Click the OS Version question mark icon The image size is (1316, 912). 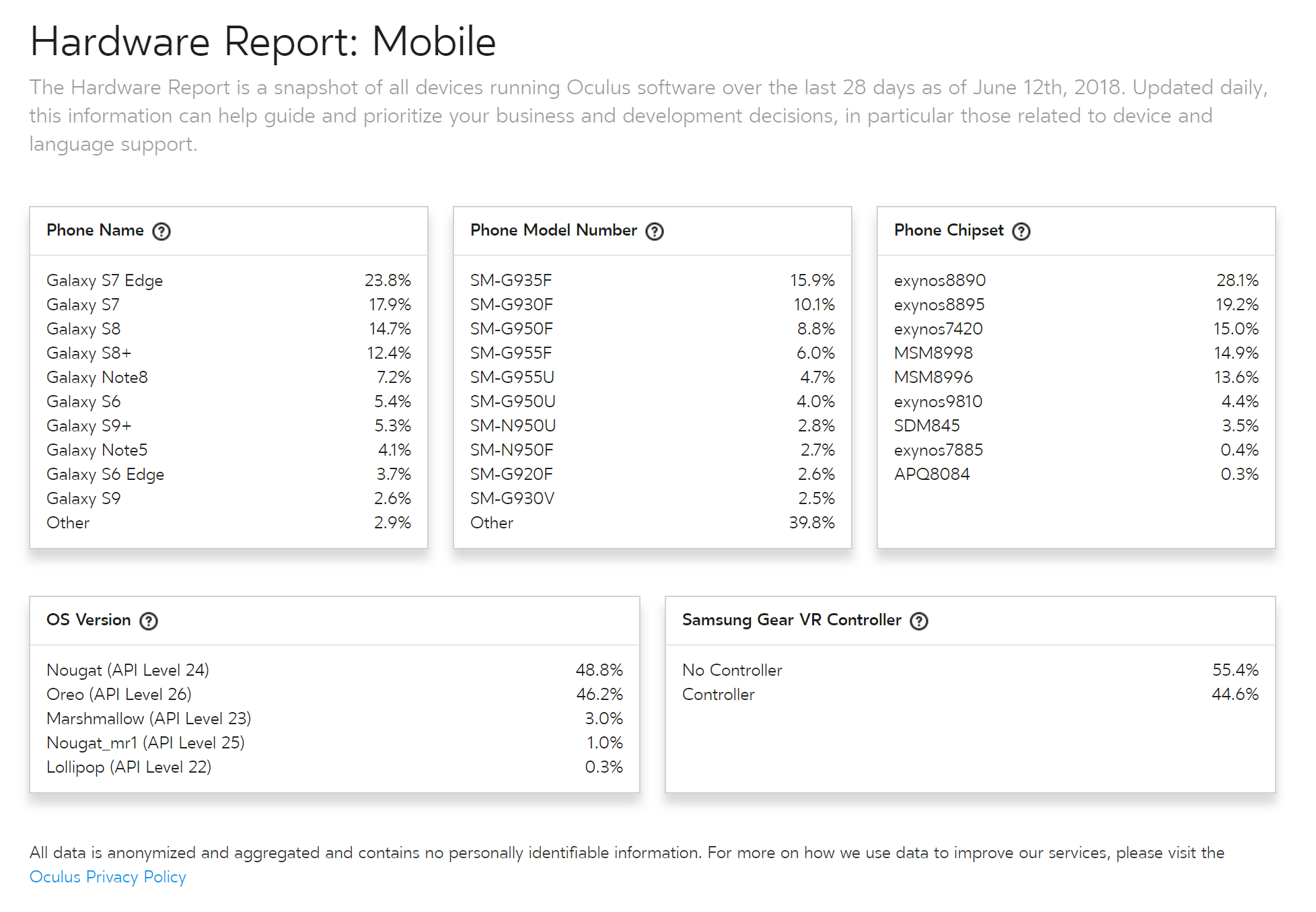coord(149,621)
